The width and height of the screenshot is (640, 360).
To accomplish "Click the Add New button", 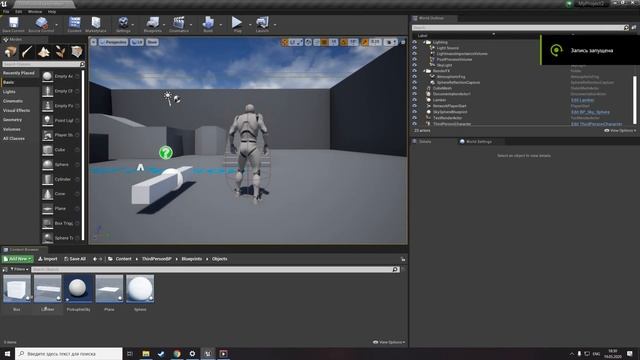I will pyautogui.click(x=17, y=259).
